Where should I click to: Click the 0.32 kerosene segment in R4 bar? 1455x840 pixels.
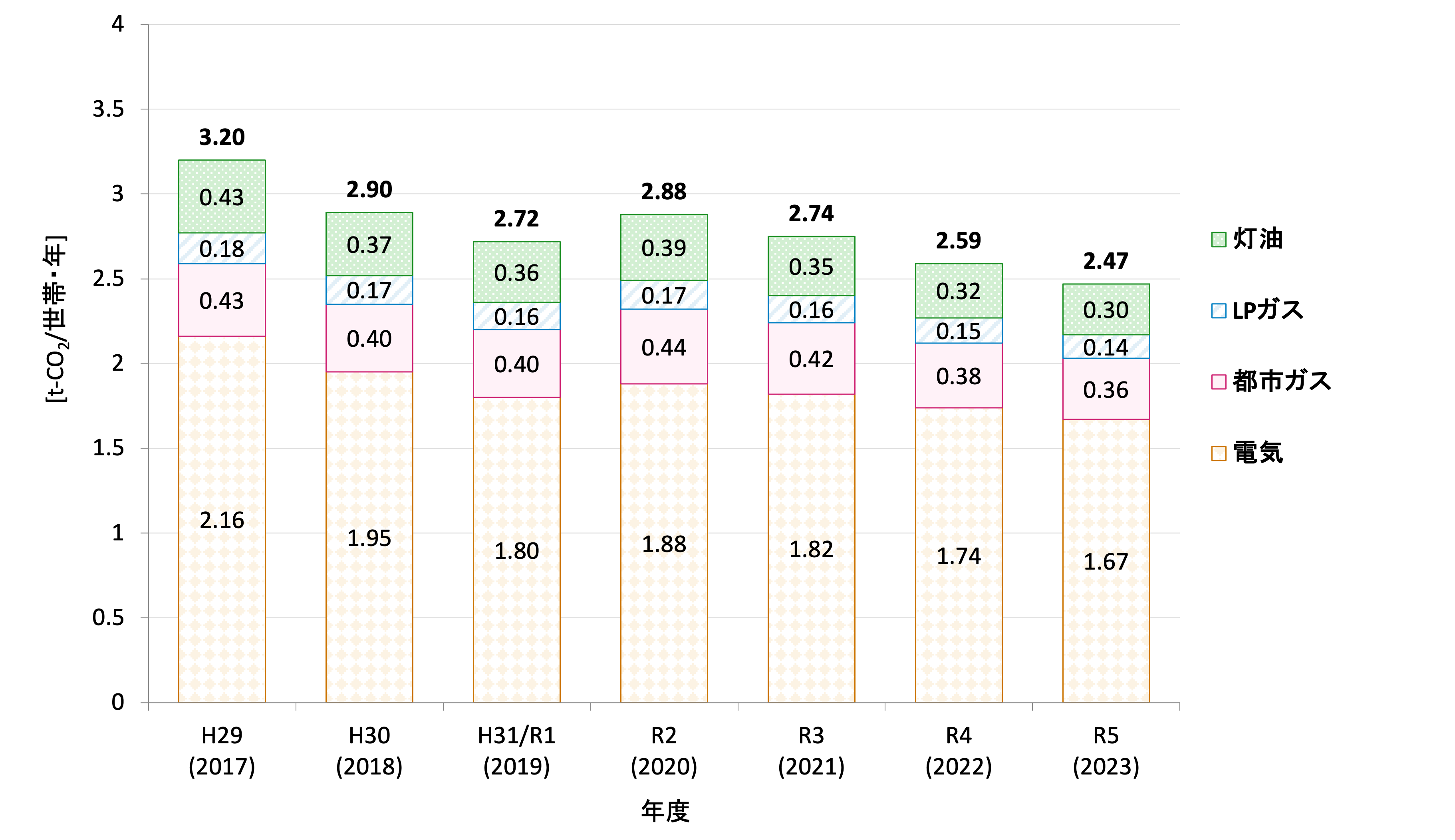point(959,291)
